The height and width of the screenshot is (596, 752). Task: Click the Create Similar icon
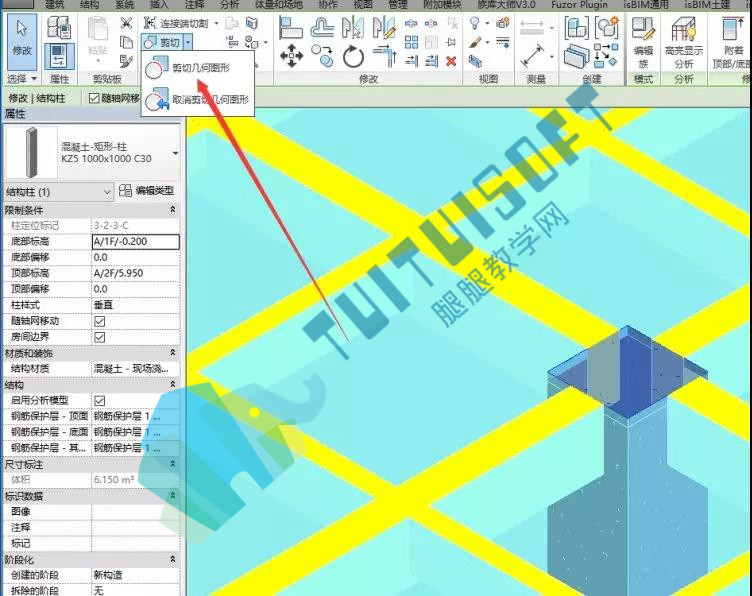[606, 56]
